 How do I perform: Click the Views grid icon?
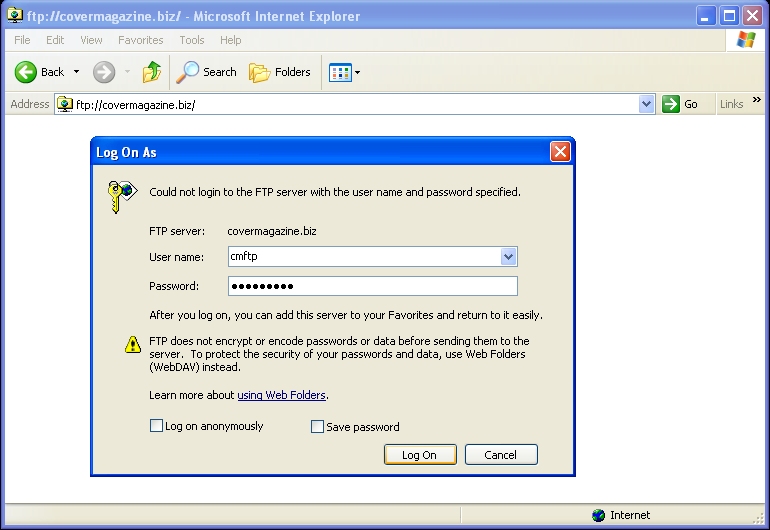click(x=340, y=73)
